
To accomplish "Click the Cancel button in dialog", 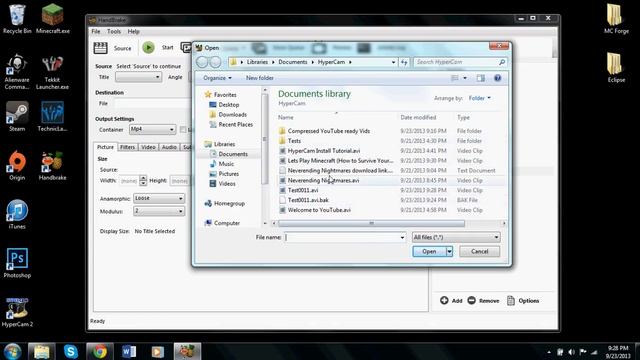I will click(480, 251).
